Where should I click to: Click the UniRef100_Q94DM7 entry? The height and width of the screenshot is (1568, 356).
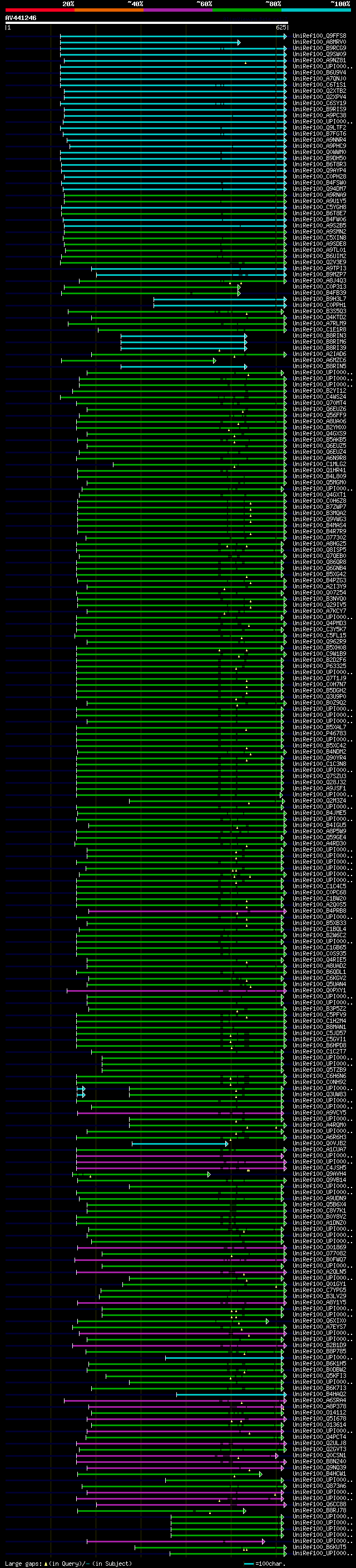(x=319, y=189)
